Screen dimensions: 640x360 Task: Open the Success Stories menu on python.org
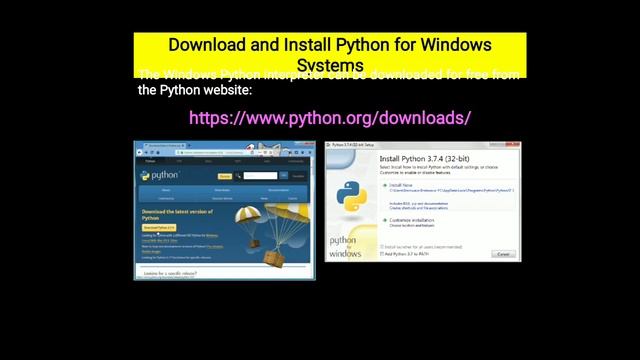coord(222,198)
